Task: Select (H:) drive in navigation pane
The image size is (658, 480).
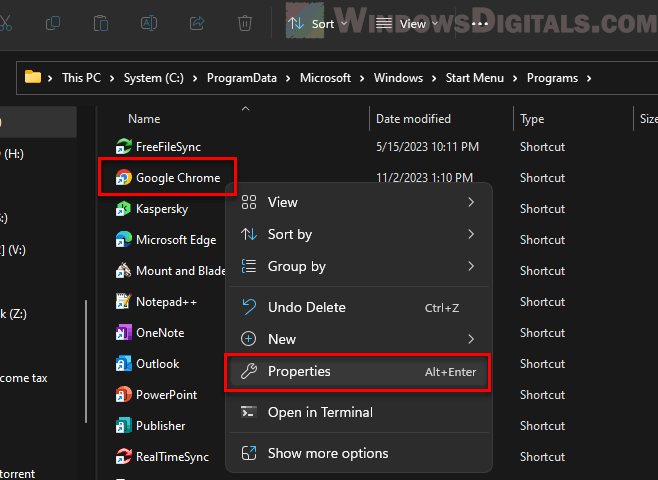Action: click(x=13, y=154)
